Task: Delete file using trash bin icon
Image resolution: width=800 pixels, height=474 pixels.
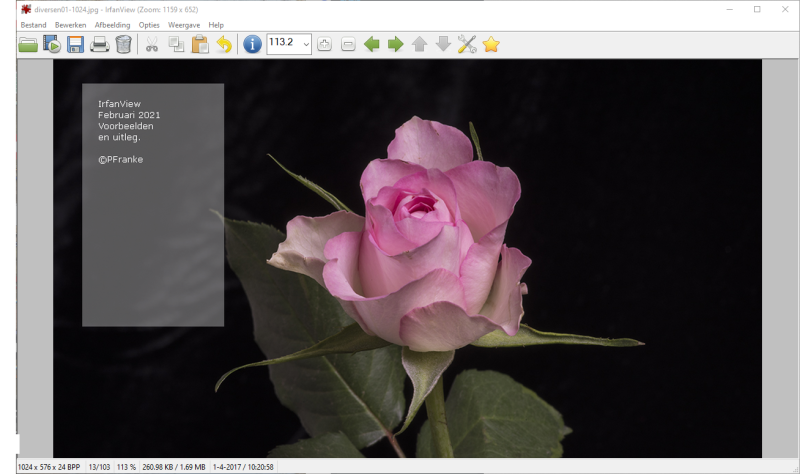Action: point(123,44)
